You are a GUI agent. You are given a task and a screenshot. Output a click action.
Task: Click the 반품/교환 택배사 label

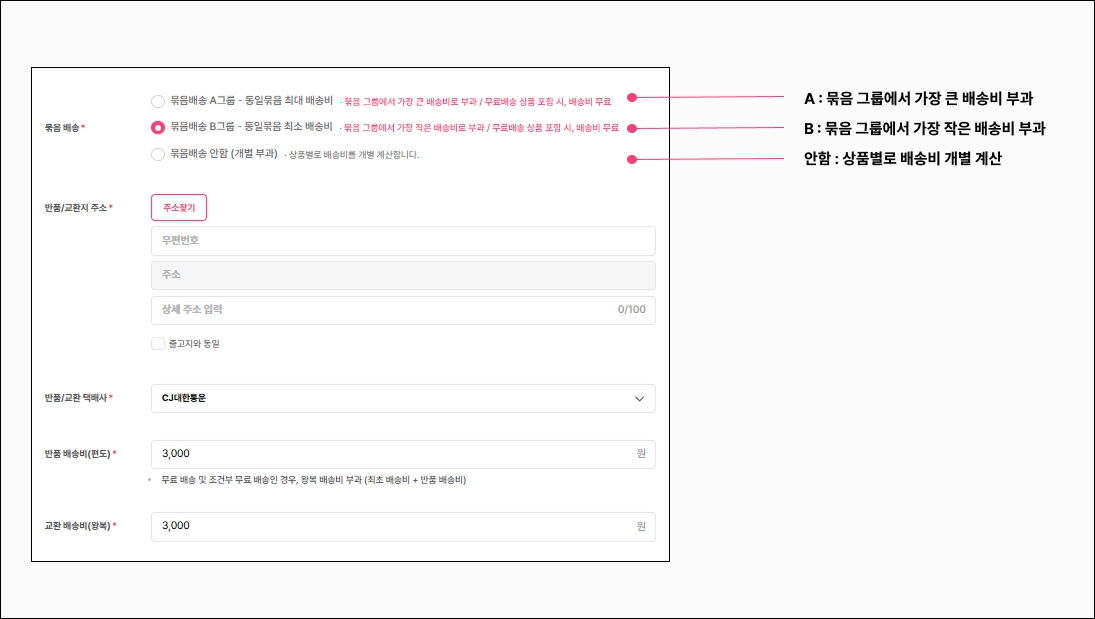click(x=75, y=398)
